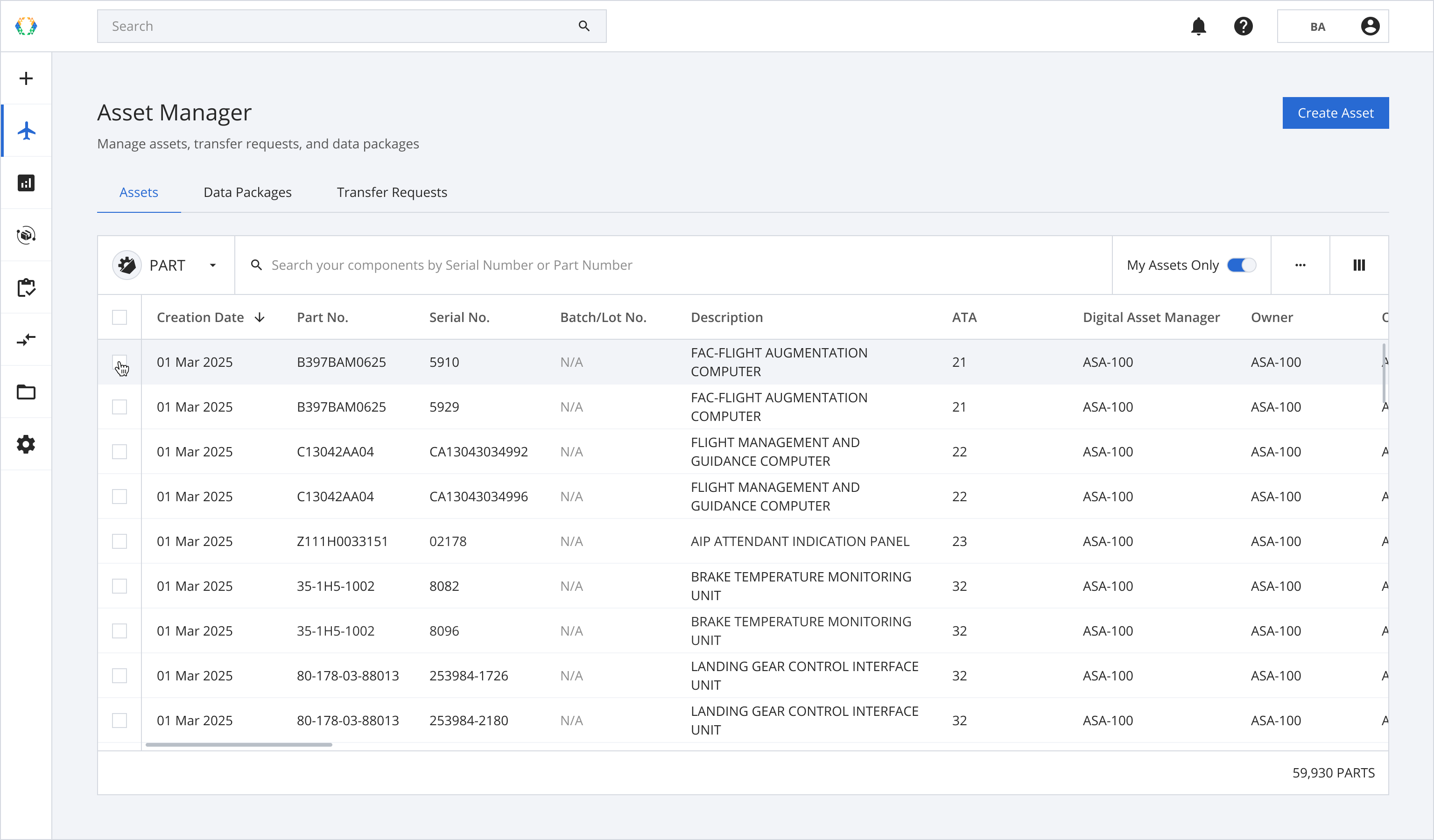Open the folder icon in sidebar
Viewport: 1434px width, 840px height.
[x=26, y=392]
